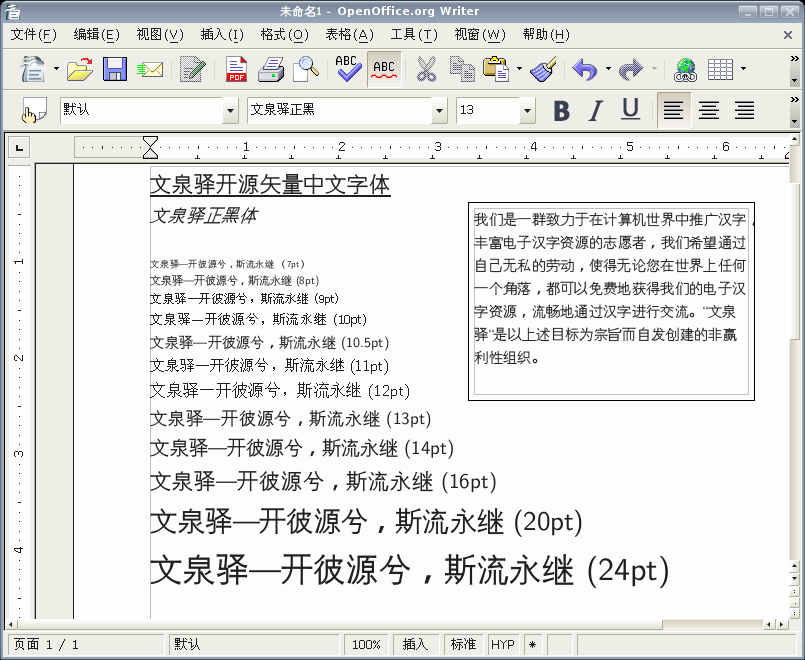Viewport: 805px width, 660px height.
Task: Open the 视窗(W) menu
Action: [x=480, y=35]
